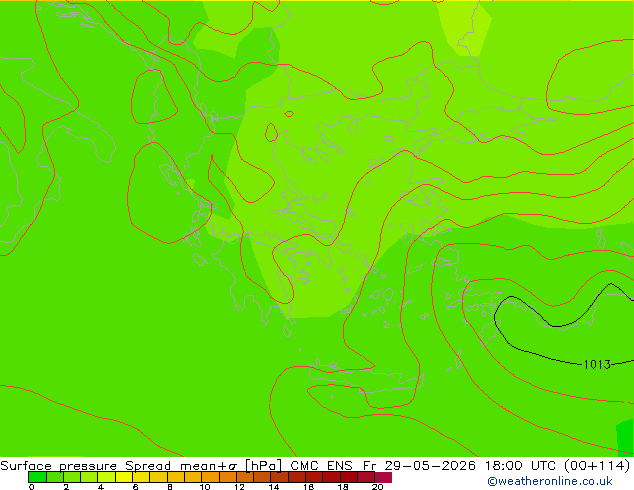
Task: Click the 1013 isobar label
Action: pyautogui.click(x=597, y=365)
